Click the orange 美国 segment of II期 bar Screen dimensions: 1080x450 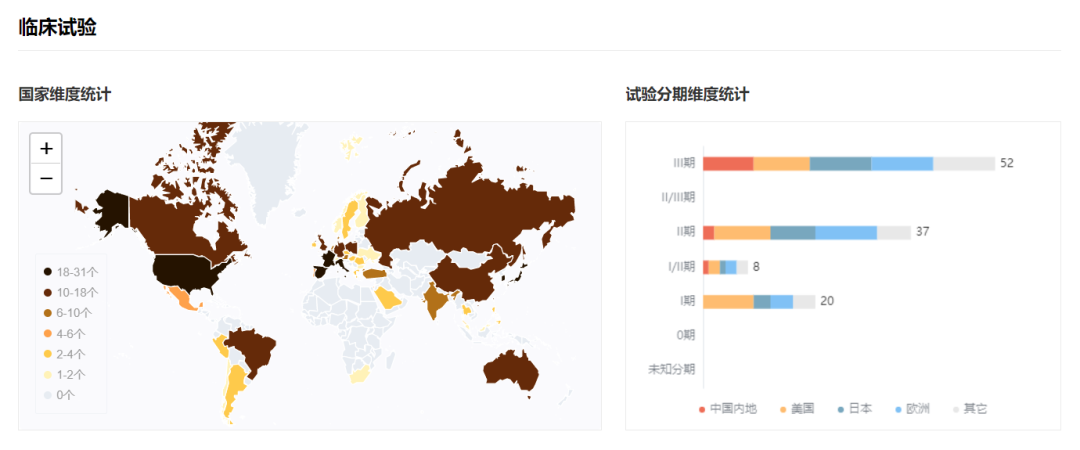point(742,232)
